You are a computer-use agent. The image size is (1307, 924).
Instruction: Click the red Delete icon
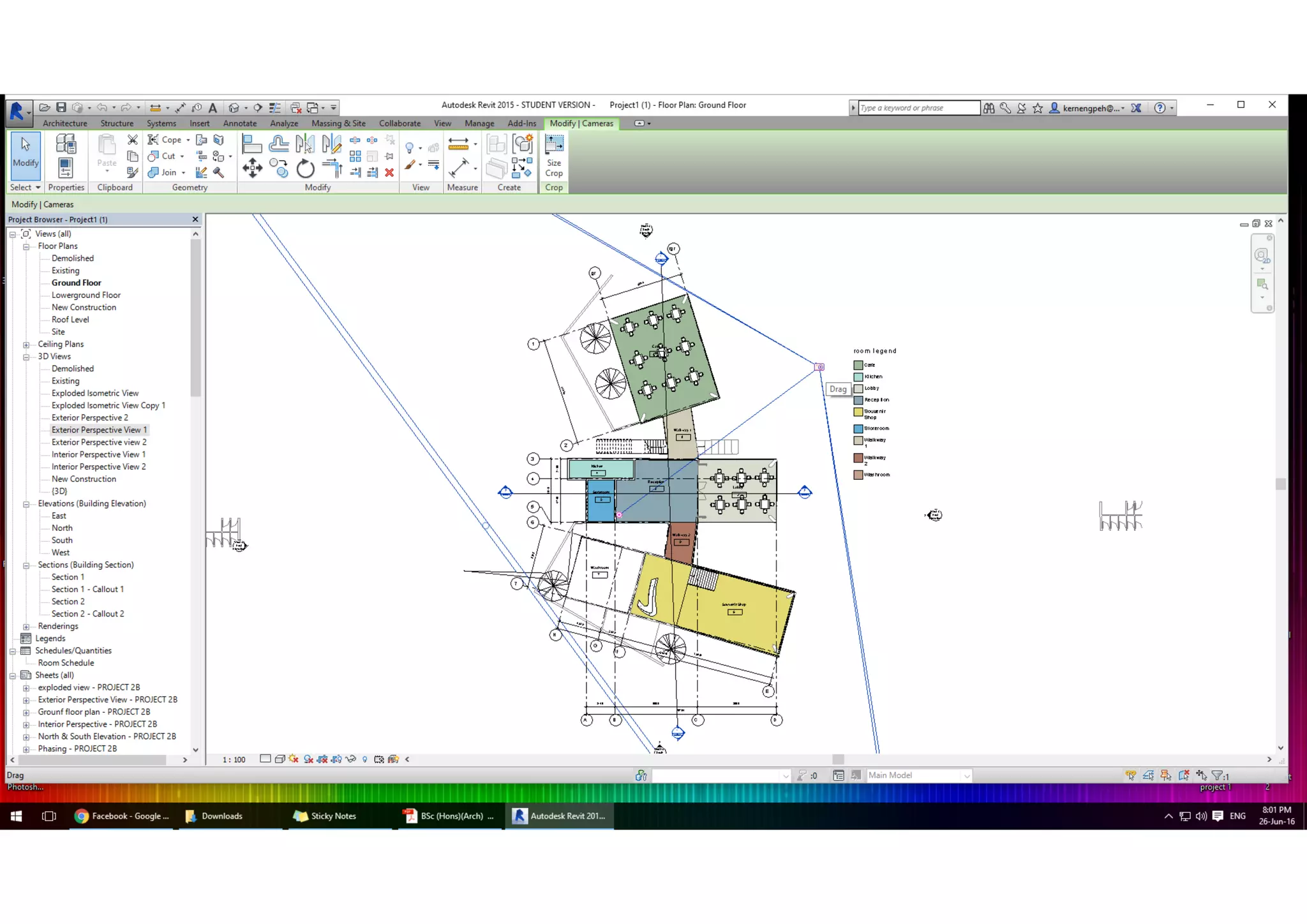389,172
